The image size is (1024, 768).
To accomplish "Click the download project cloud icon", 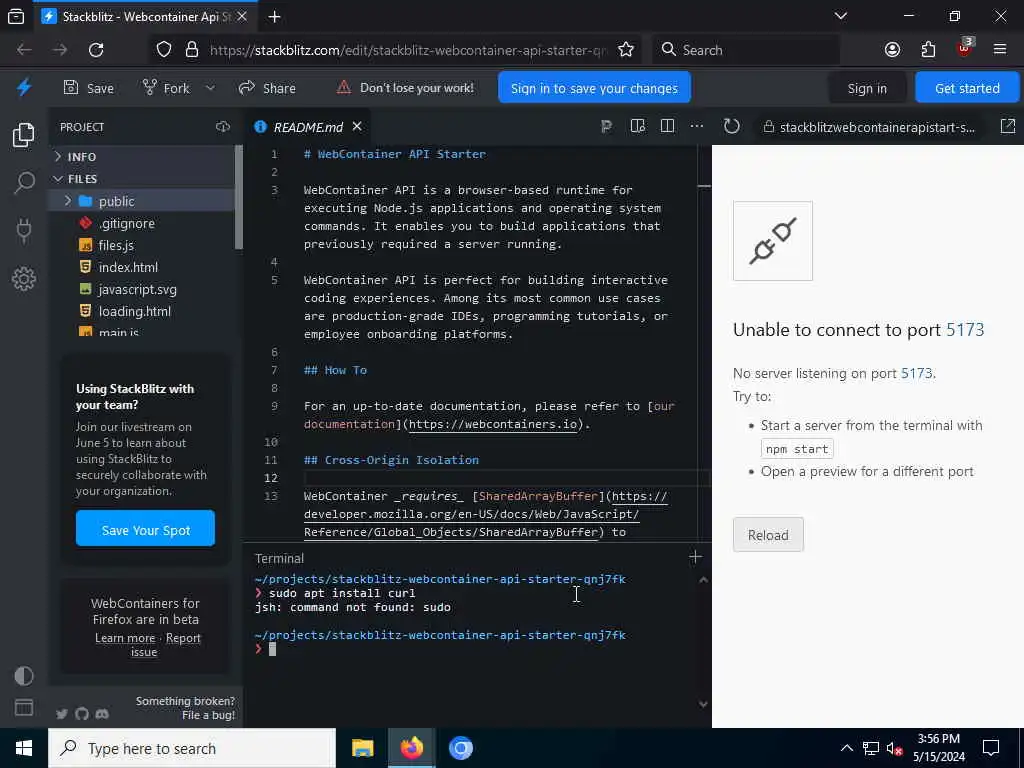I will click(223, 127).
